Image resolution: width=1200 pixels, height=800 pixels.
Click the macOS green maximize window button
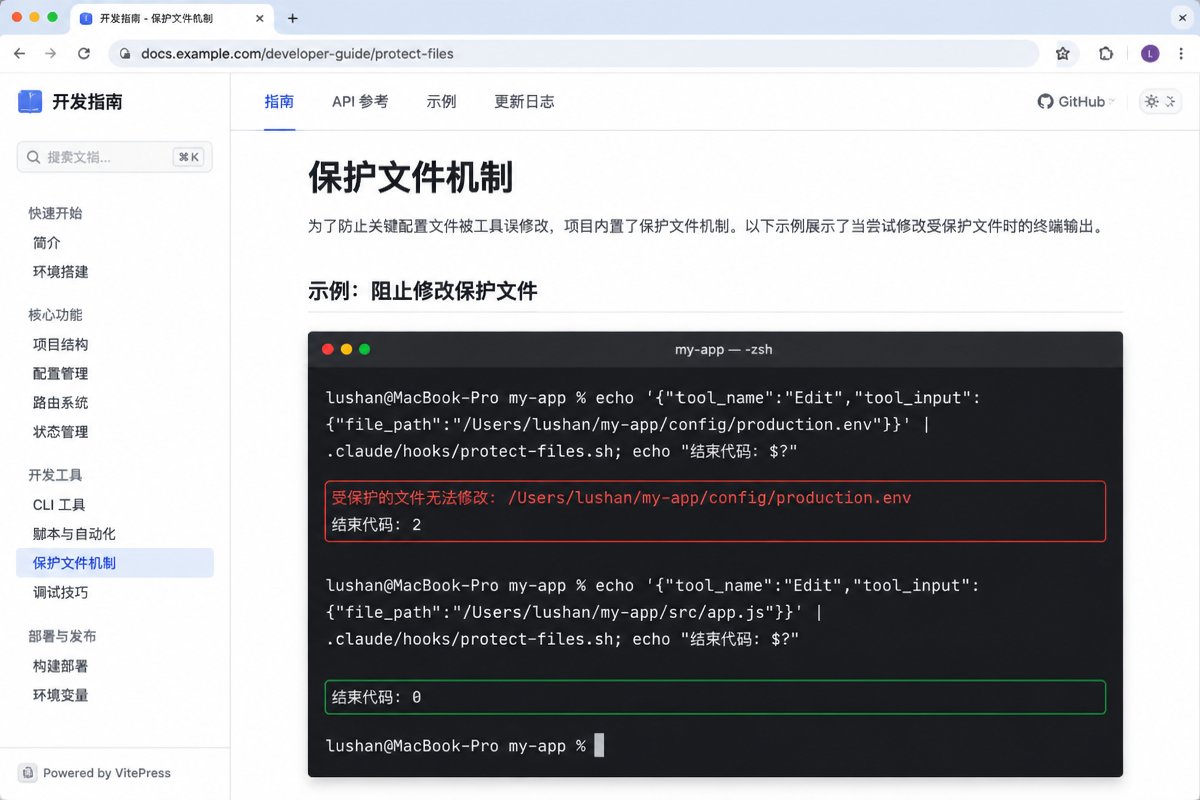click(53, 17)
